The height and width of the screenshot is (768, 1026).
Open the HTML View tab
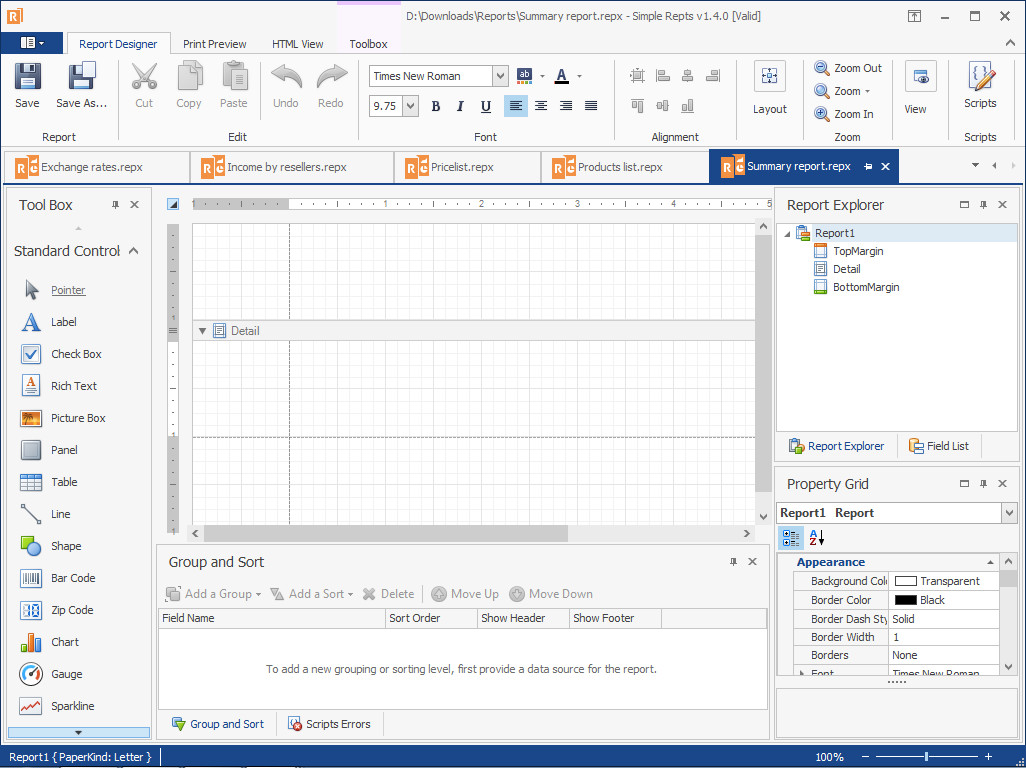pos(298,44)
